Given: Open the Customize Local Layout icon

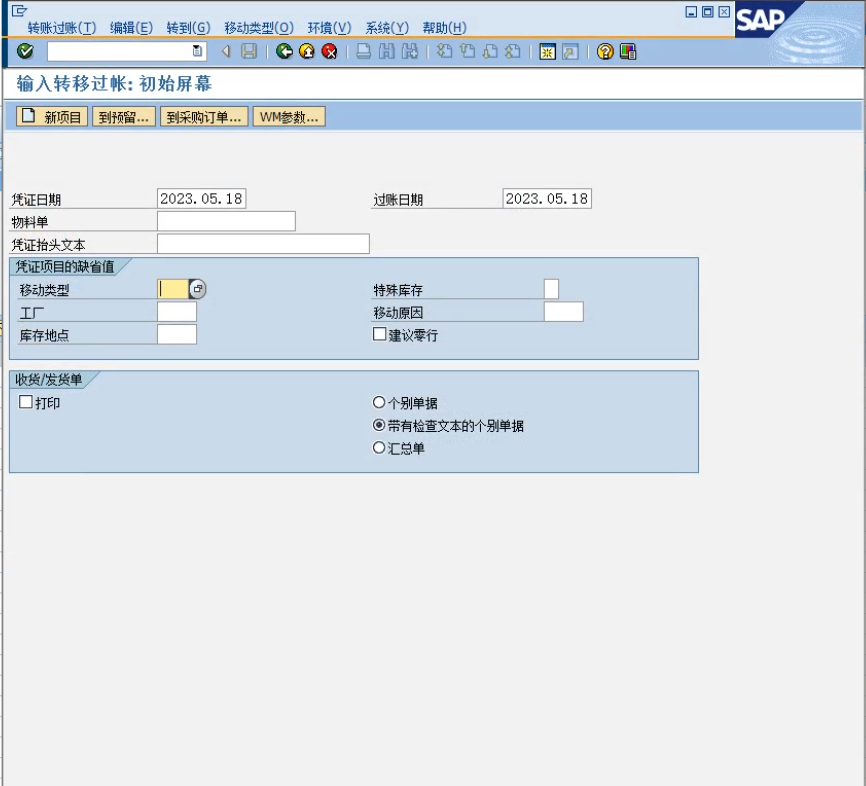Looking at the screenshot, I should [x=628, y=51].
